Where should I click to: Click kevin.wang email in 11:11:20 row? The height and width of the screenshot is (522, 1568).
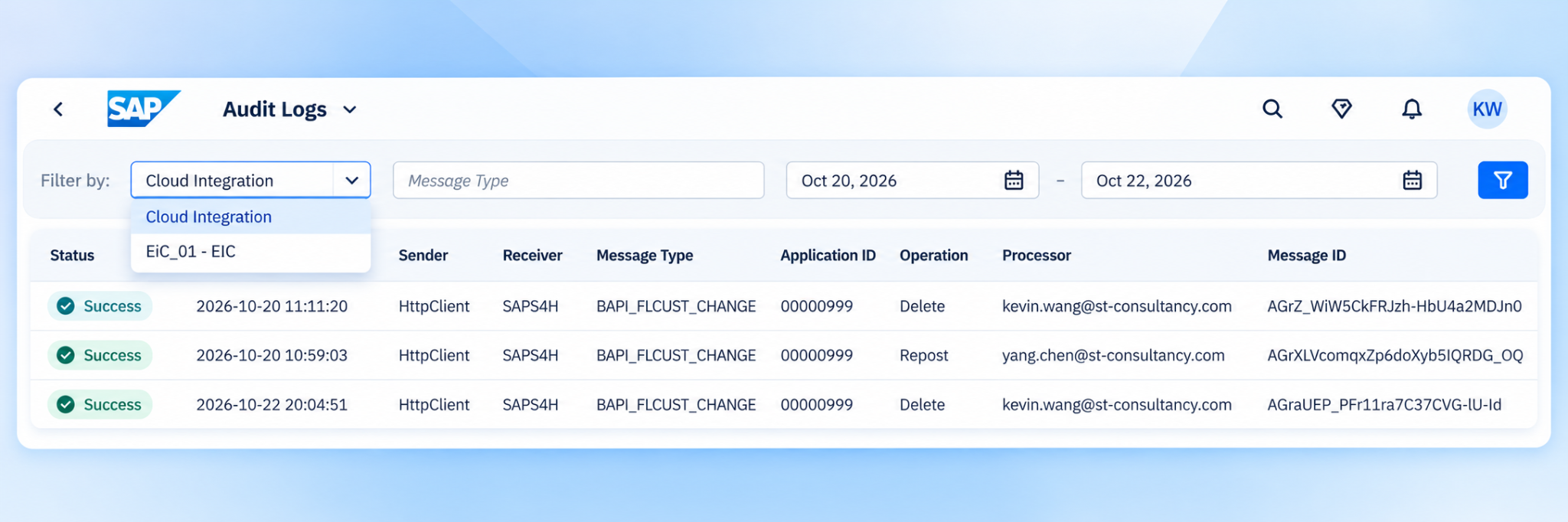[1117, 306]
